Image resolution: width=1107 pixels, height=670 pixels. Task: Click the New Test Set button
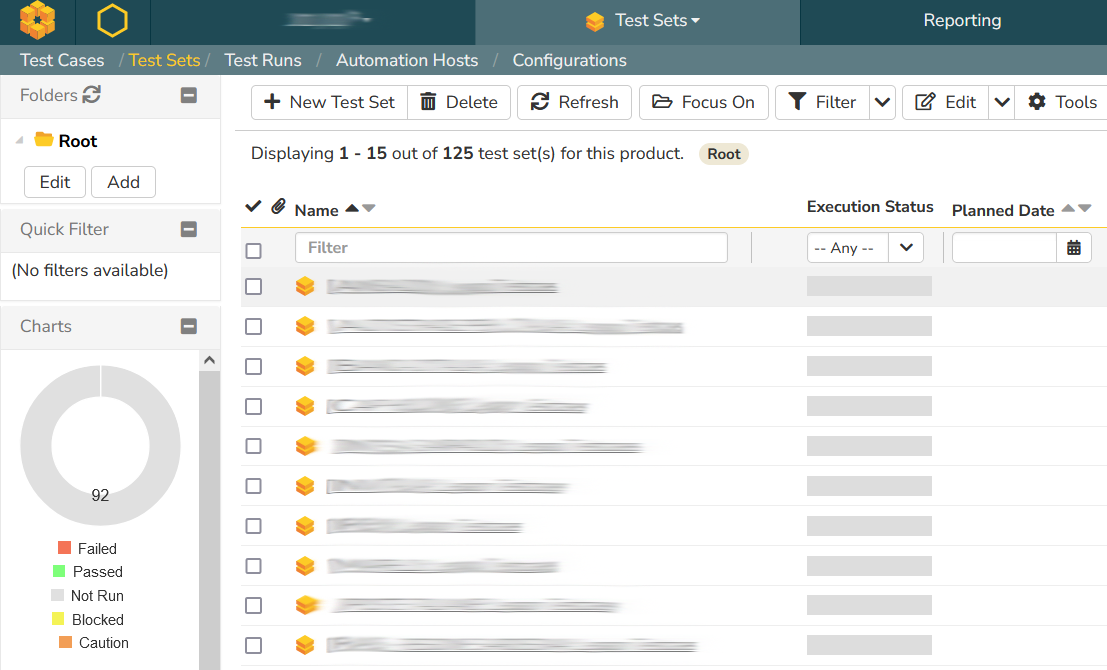pyautogui.click(x=329, y=102)
